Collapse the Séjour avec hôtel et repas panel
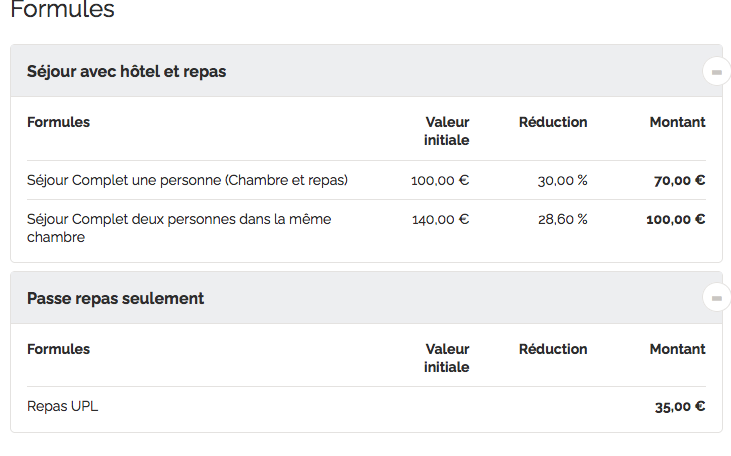Screen dimensions: 731x456 point(716,71)
